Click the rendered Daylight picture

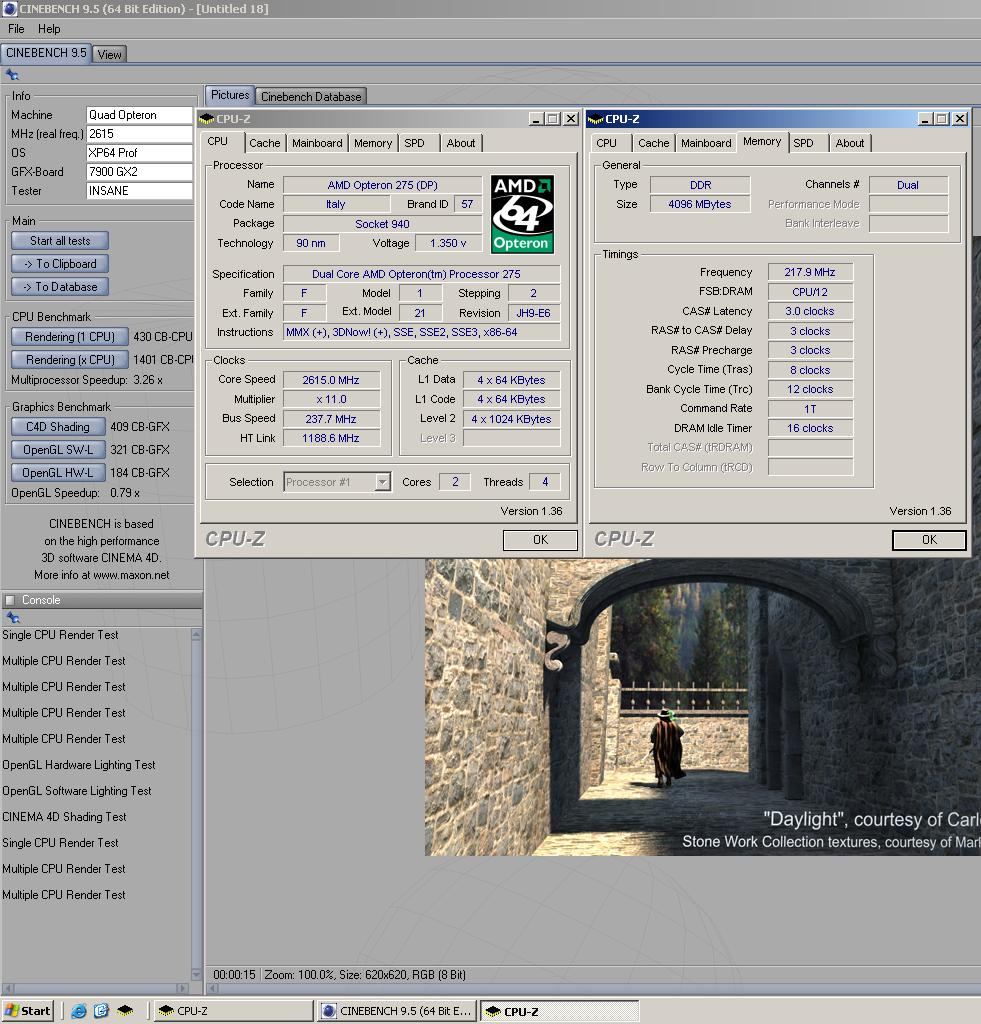pyautogui.click(x=703, y=707)
